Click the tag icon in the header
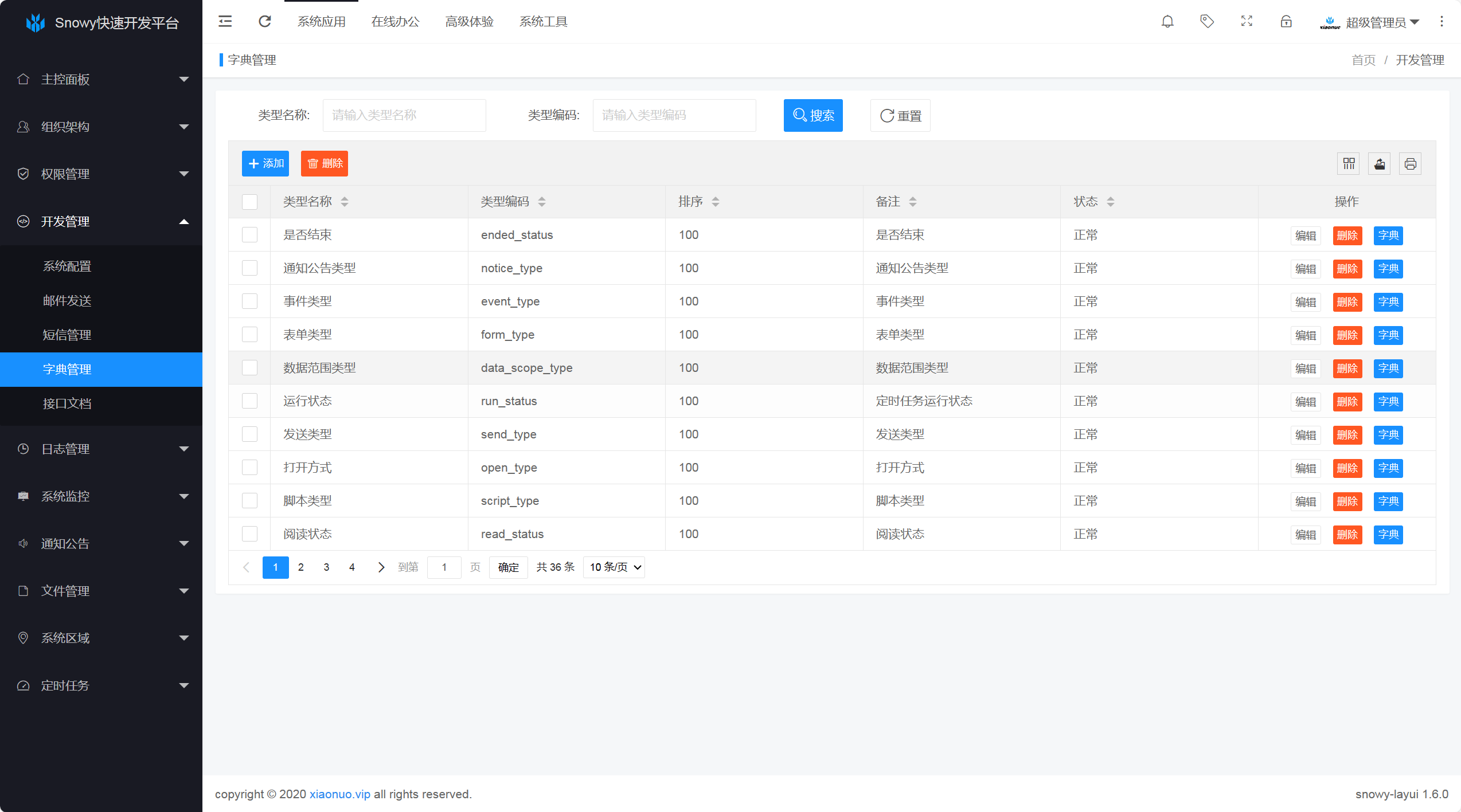This screenshot has height=812, width=1461. click(1207, 22)
